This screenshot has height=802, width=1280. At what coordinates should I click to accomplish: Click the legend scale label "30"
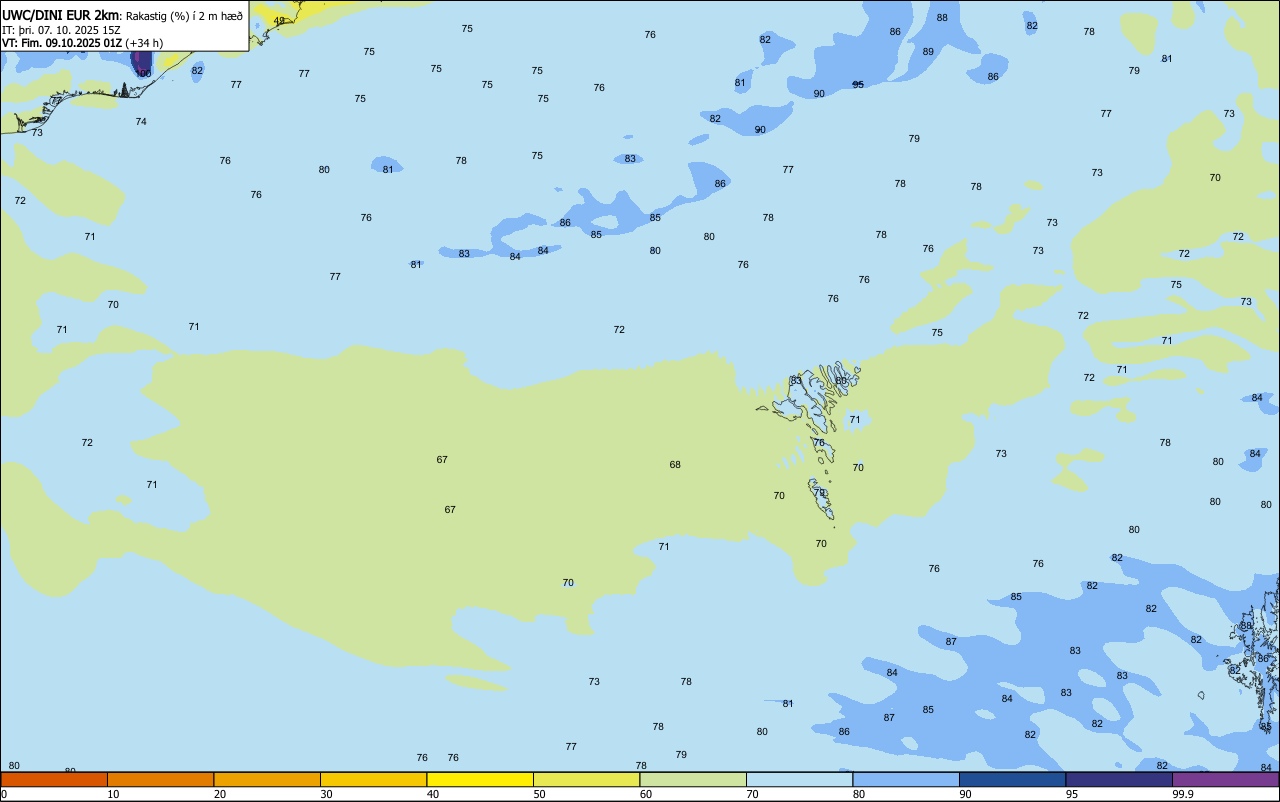[x=326, y=794]
